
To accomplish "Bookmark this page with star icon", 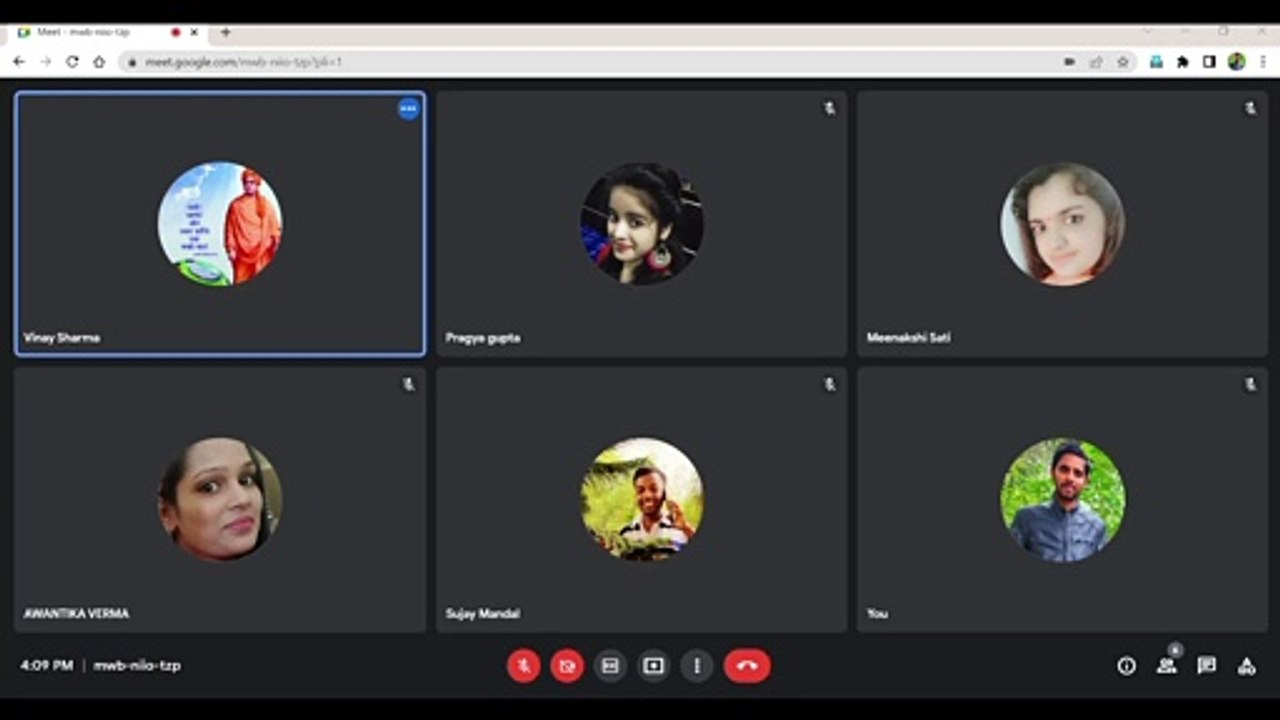I will (1123, 62).
